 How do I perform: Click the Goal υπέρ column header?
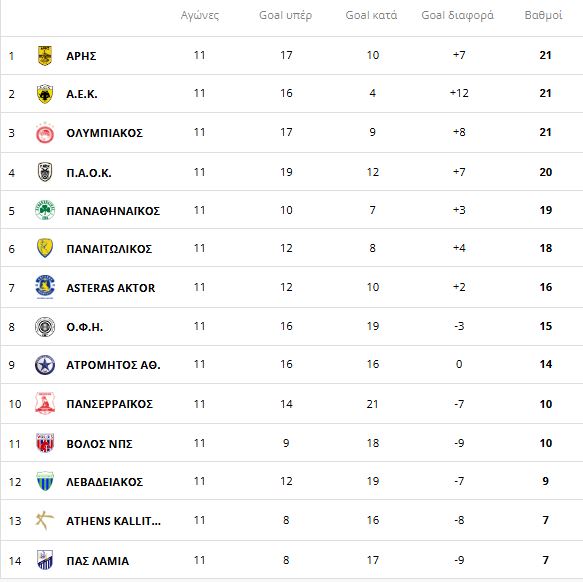tap(286, 15)
